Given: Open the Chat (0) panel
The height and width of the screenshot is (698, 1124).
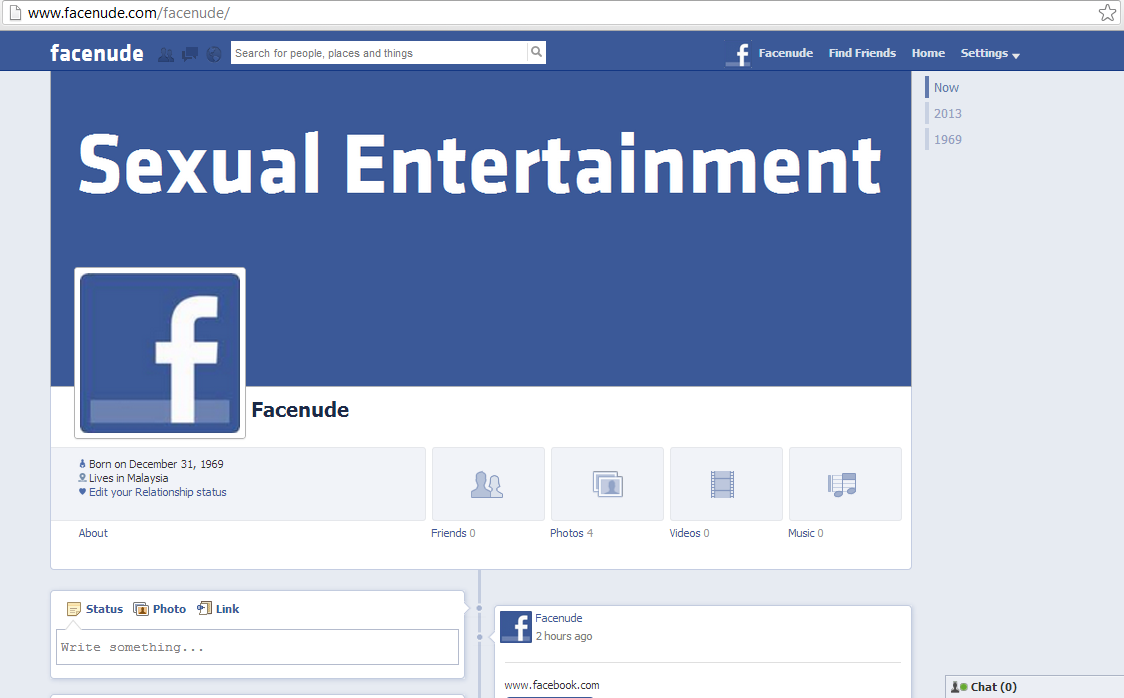Looking at the screenshot, I should click(1034, 687).
